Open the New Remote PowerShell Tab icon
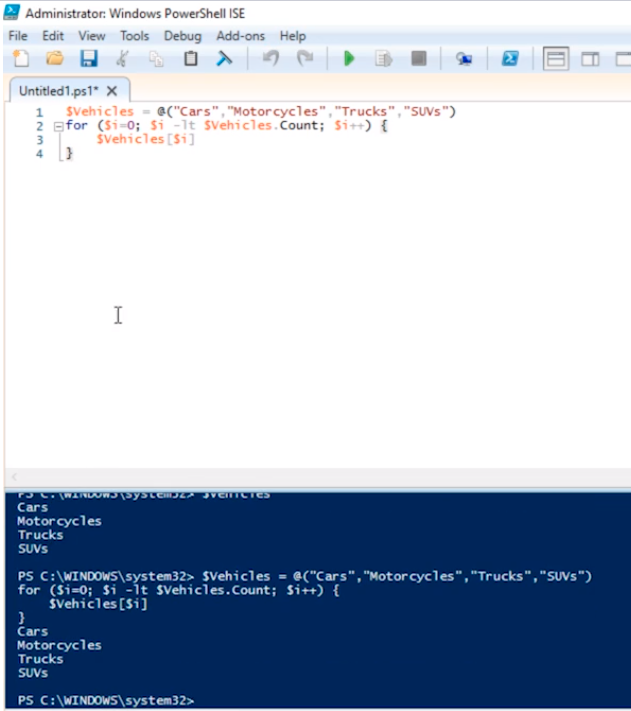Viewport: 631px width, 711px height. [x=464, y=59]
